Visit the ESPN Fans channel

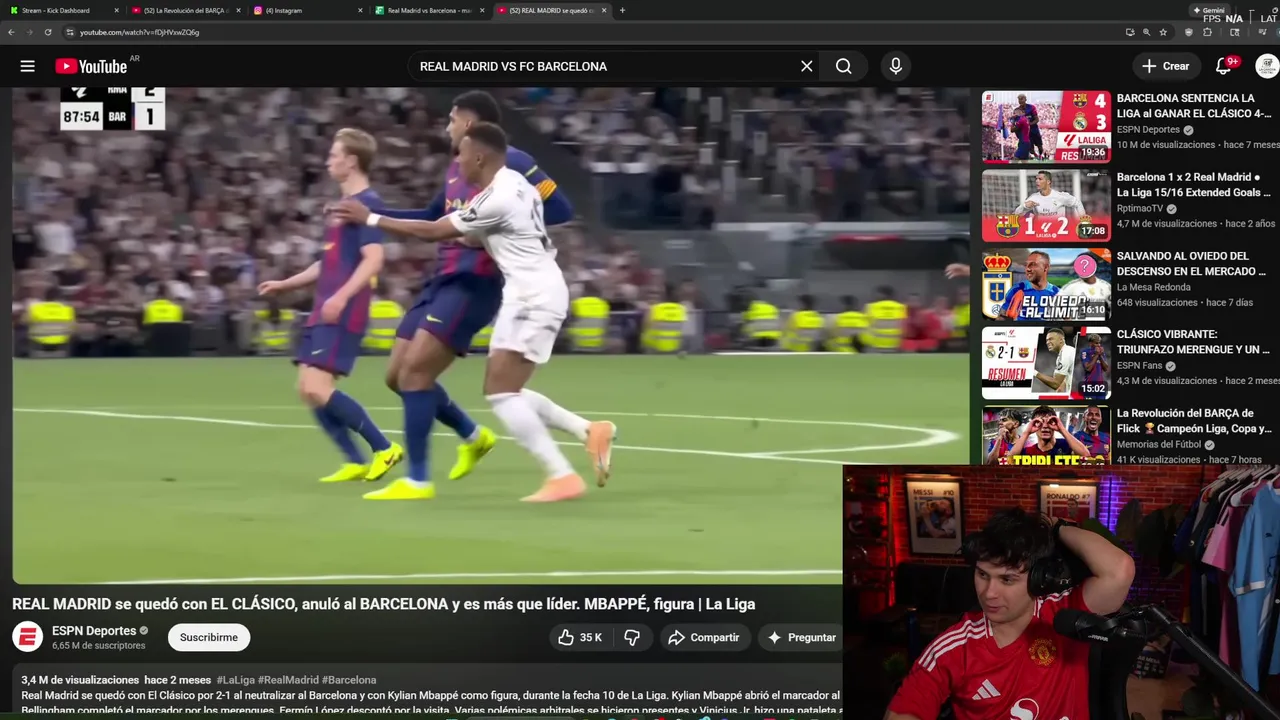(1139, 366)
